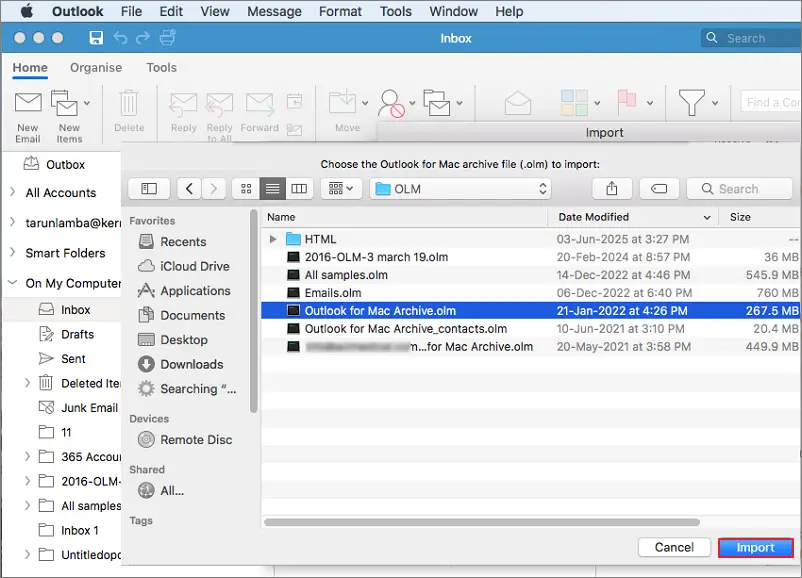Select All samples.olm file
The image size is (802, 578).
530,275
